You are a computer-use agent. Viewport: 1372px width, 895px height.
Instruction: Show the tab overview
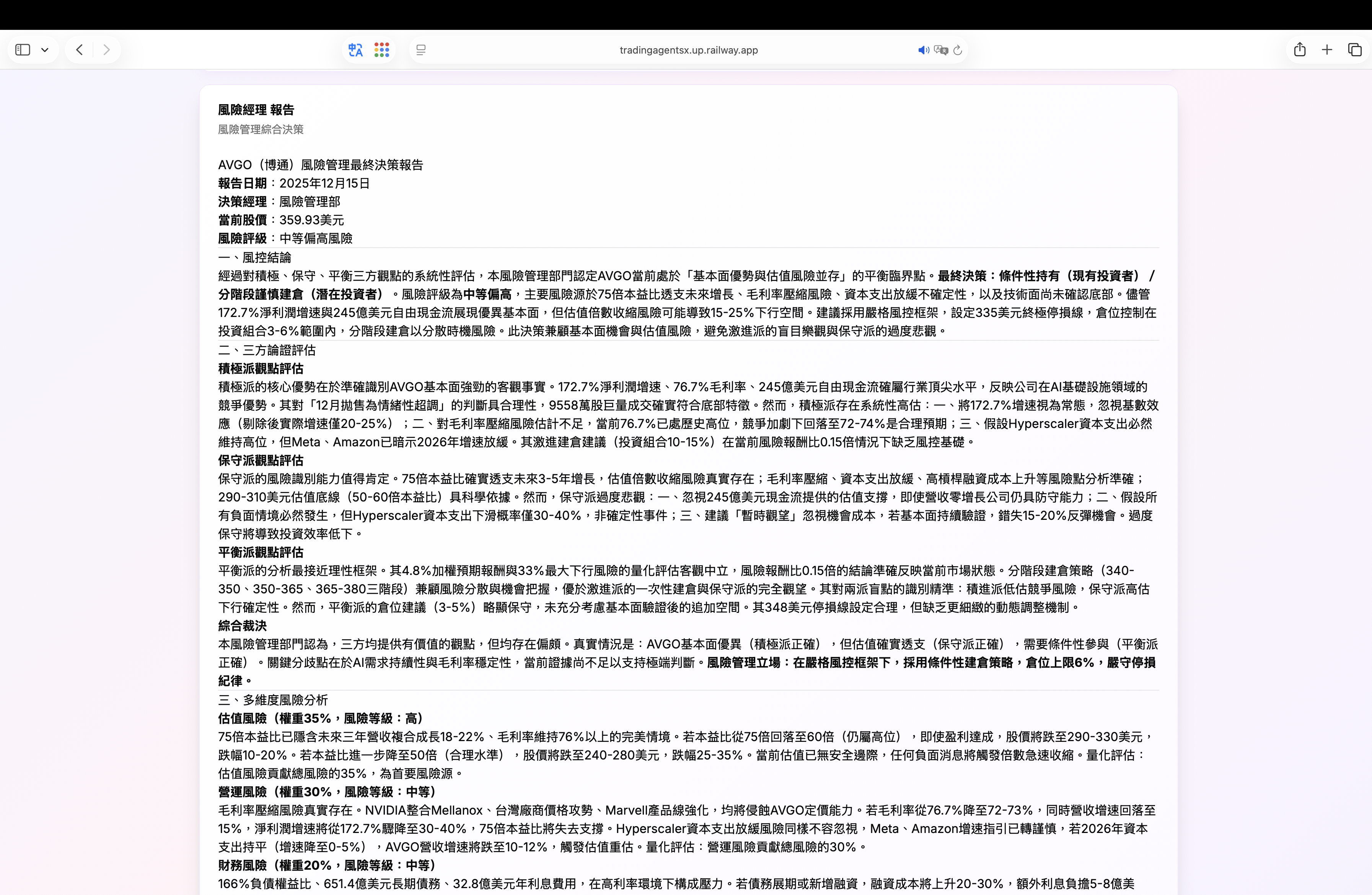[x=1355, y=50]
